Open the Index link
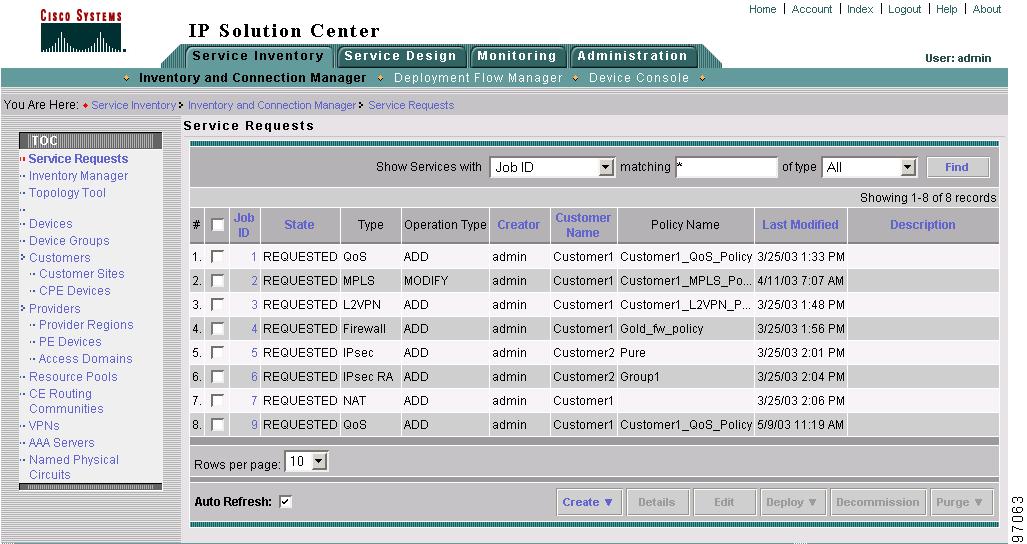 tap(860, 9)
